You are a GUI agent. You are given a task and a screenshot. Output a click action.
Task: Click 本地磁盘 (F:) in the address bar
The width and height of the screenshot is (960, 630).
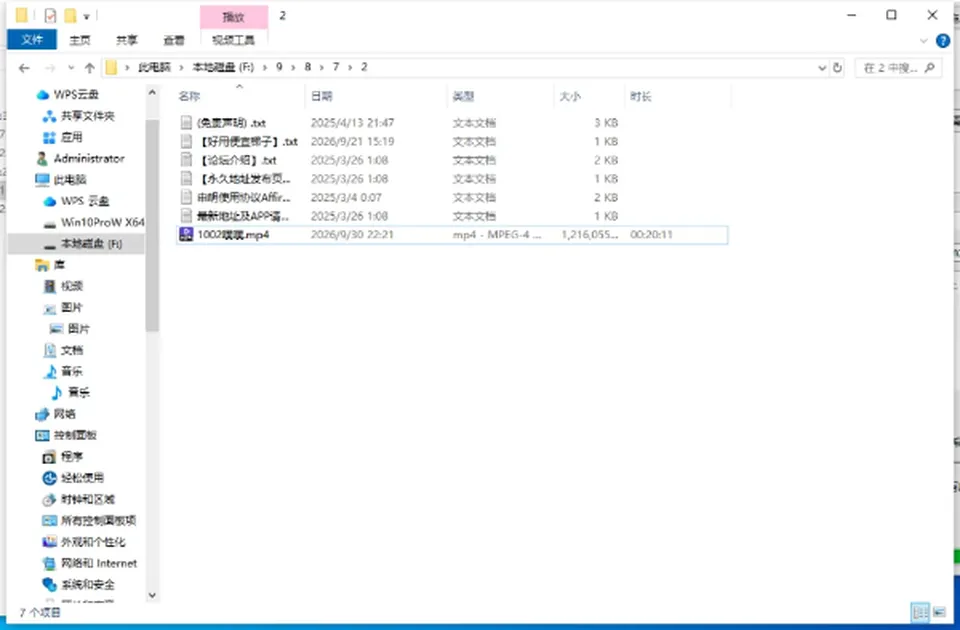[x=223, y=67]
